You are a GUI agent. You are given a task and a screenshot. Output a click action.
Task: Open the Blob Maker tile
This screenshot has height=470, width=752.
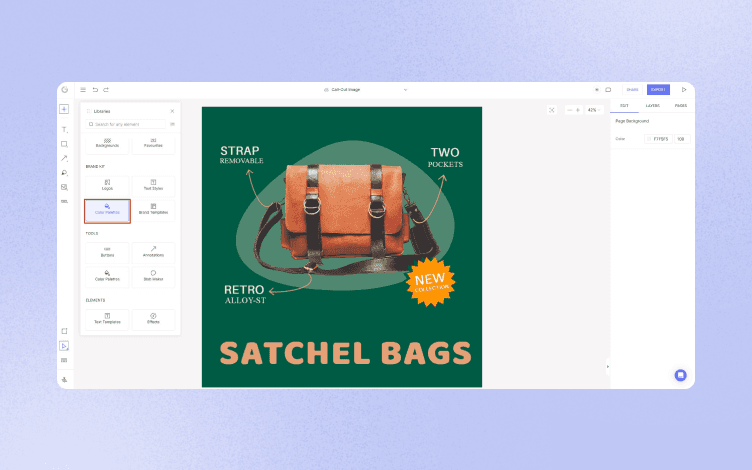point(153,276)
